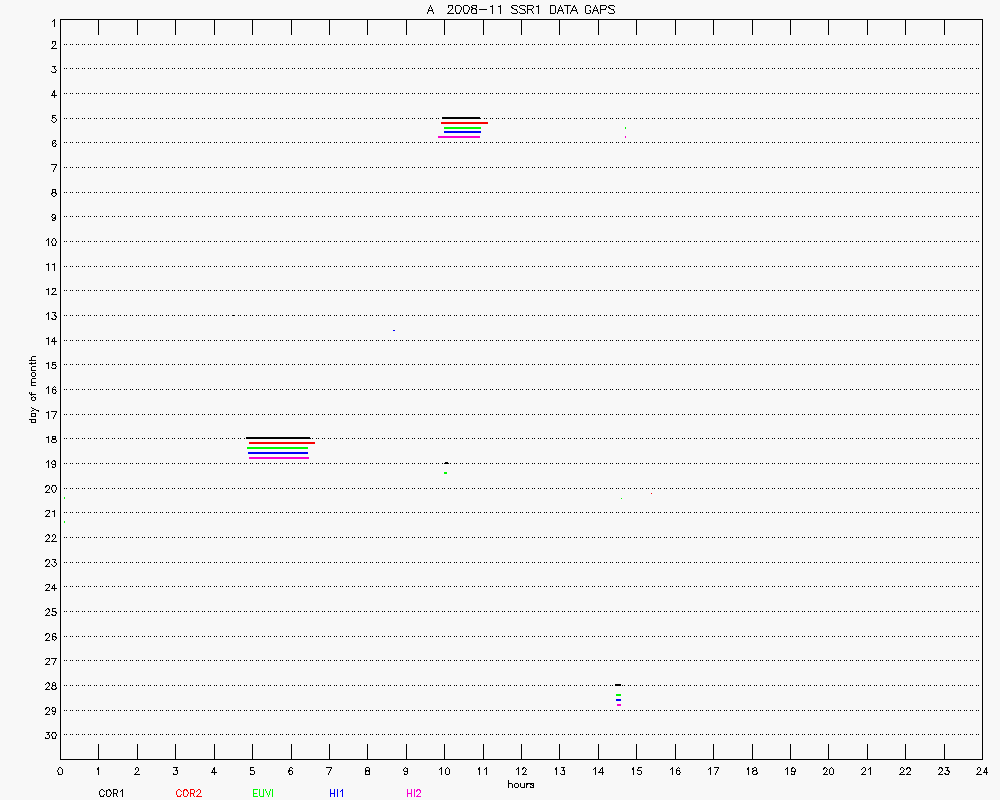Click the black COR1 gap bar on day 5
The width and height of the screenshot is (1000, 800).
click(461, 118)
